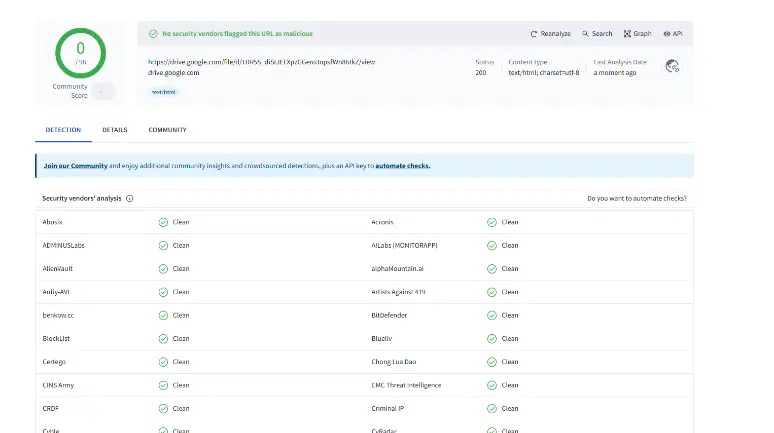Click the automate checks link in banner

[403, 166]
